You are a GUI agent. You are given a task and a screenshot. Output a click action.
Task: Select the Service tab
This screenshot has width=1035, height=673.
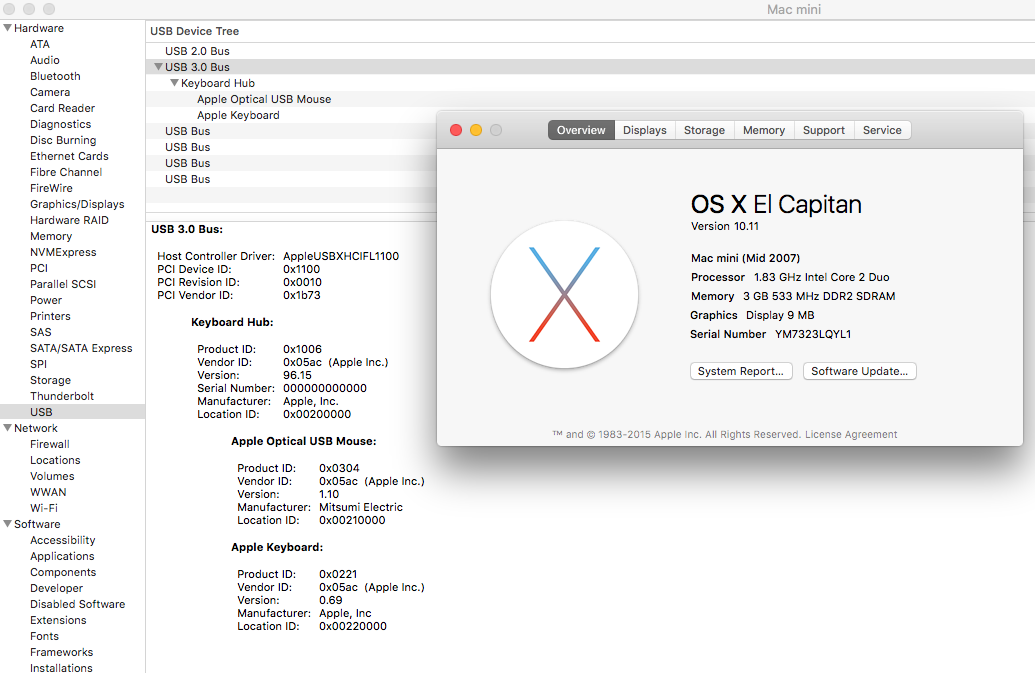882,130
